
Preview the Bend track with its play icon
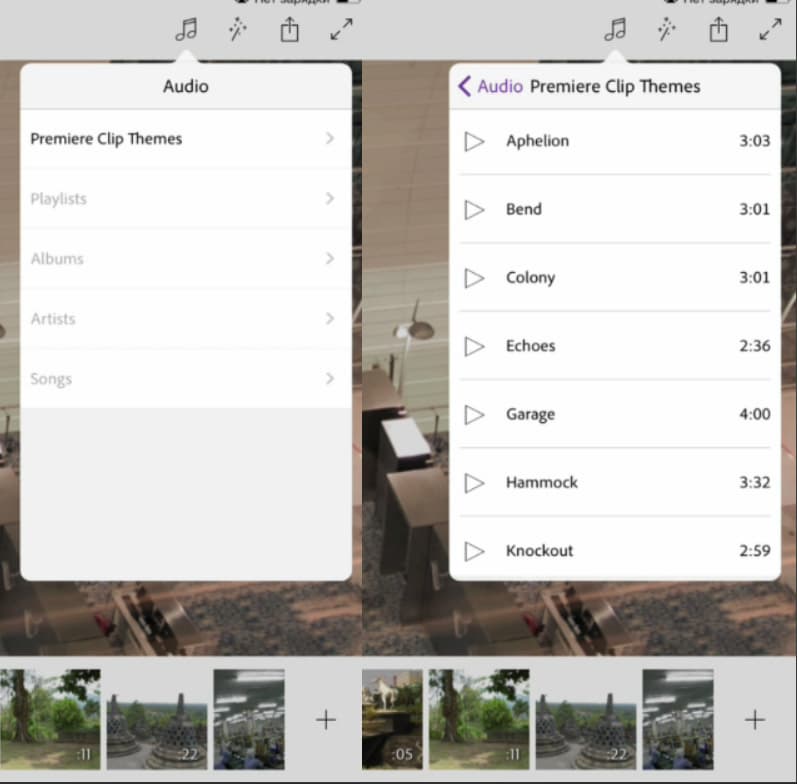[474, 209]
